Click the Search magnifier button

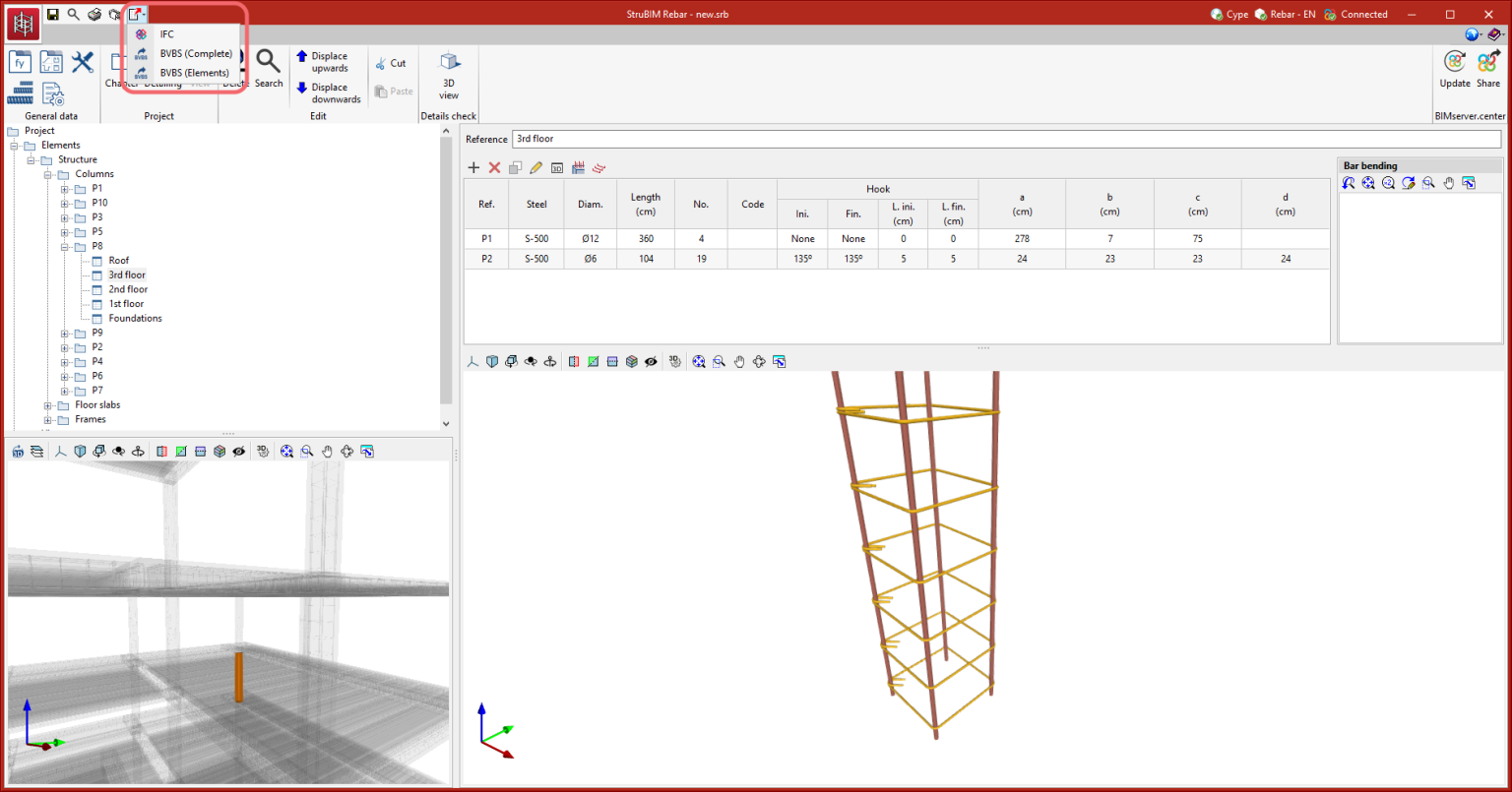click(268, 69)
